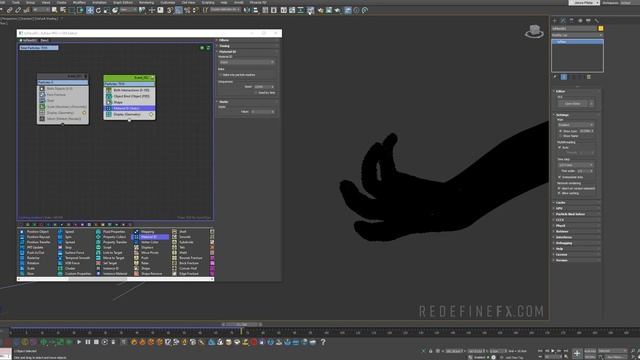Select the Unlink Selection tool

[x=18, y=10]
